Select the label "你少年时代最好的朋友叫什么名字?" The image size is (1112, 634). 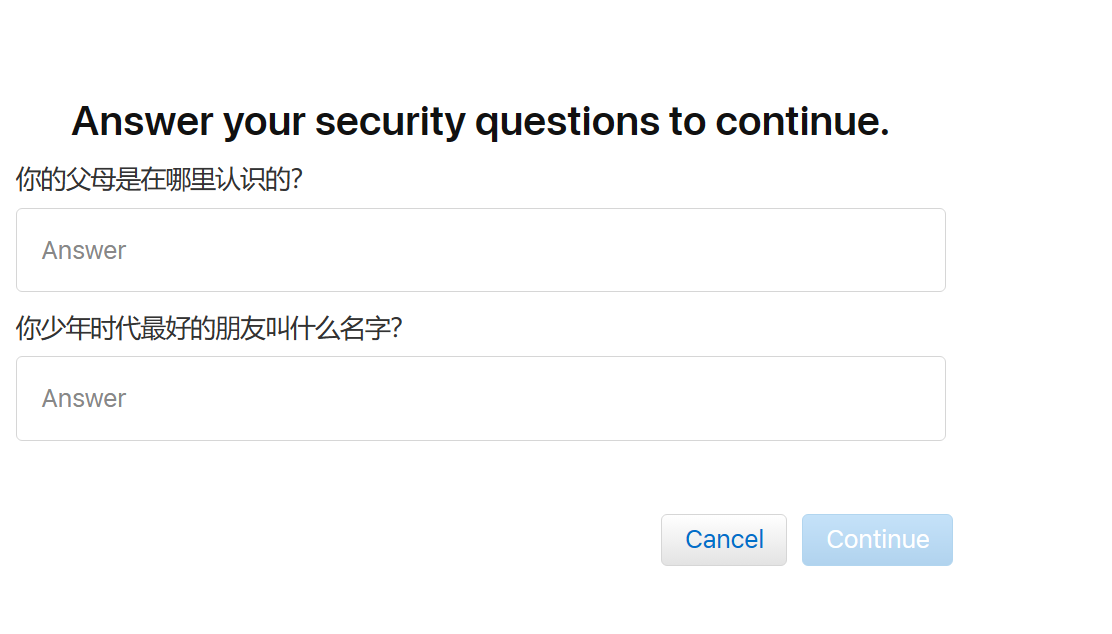click(x=209, y=328)
